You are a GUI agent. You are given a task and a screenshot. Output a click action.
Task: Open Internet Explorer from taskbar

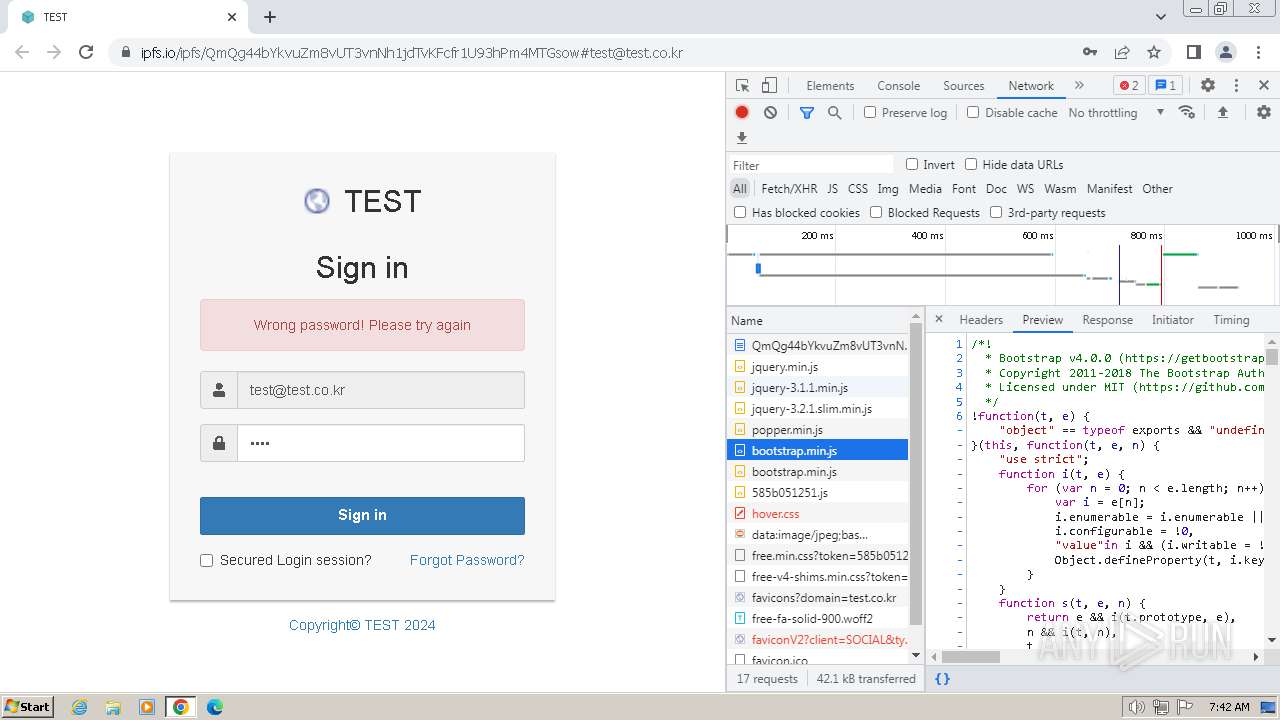click(79, 707)
